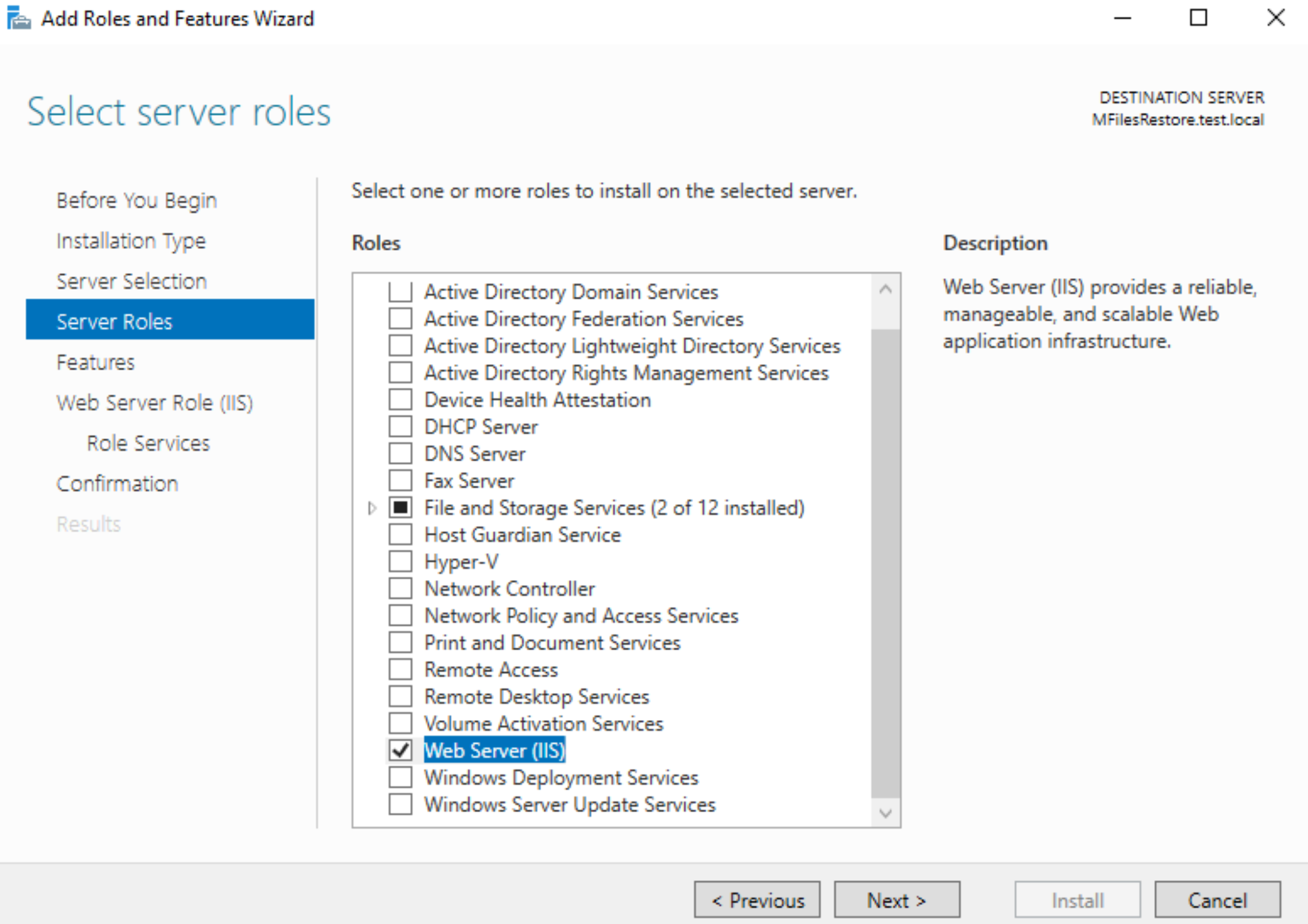
Task: Click the wizard icon in title bar
Action: [x=18, y=18]
